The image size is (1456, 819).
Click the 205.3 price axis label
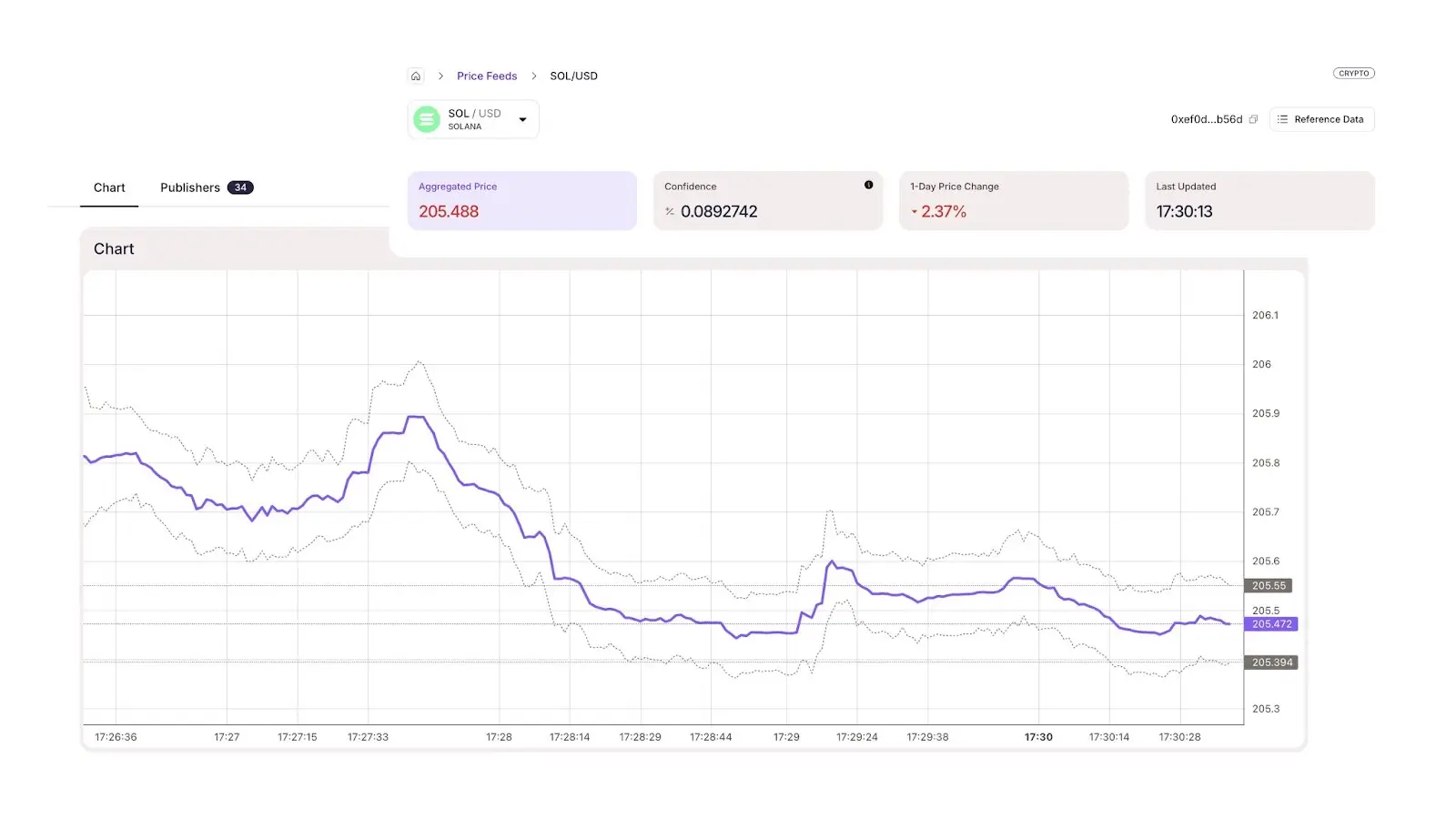click(x=1266, y=708)
